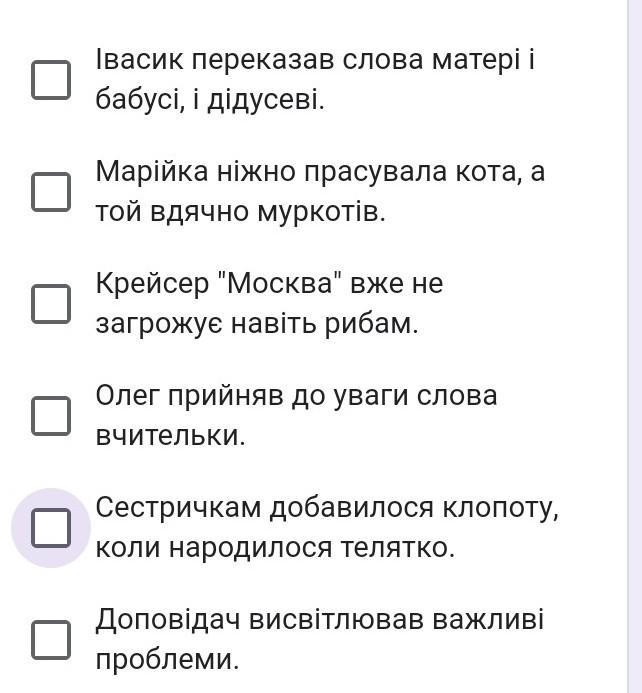The height and width of the screenshot is (693, 642).
Task: Click the word "Крейсер"
Action: point(150,283)
